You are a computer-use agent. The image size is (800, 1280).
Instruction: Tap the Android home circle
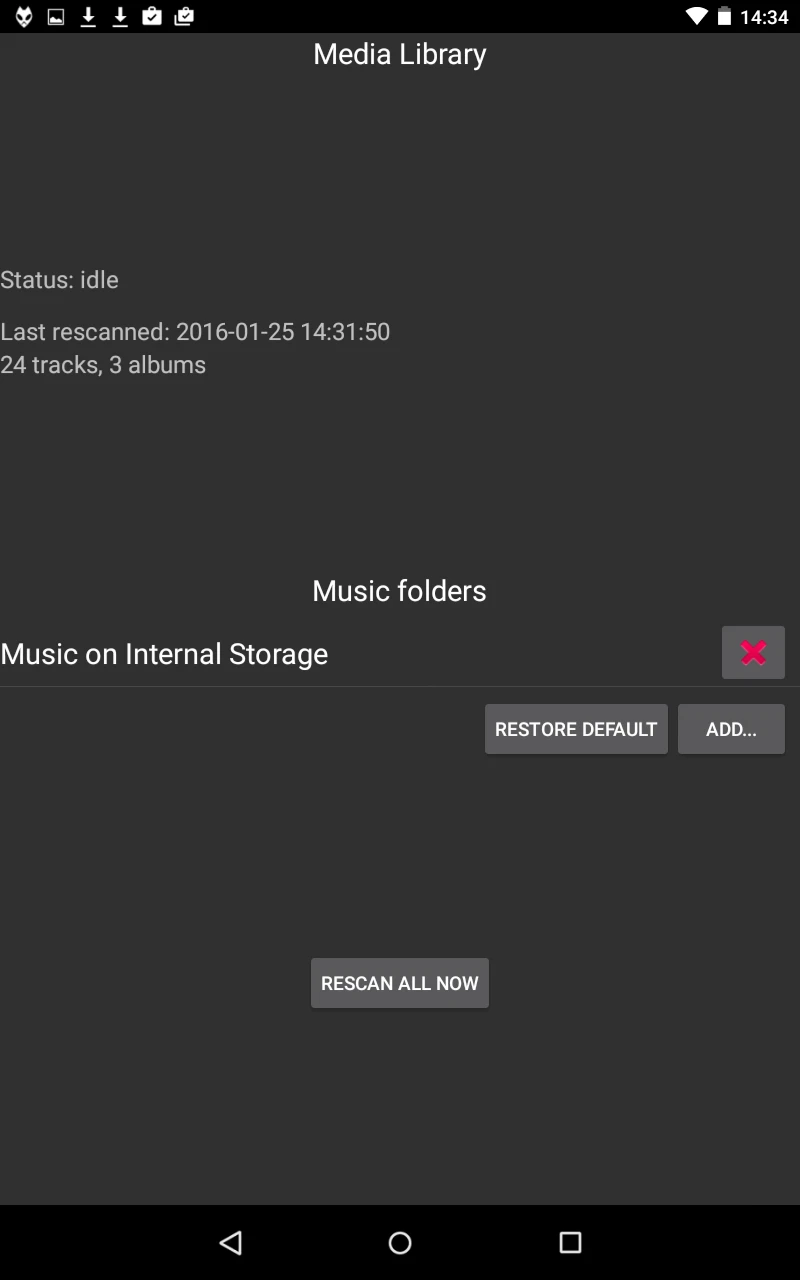(x=400, y=1242)
